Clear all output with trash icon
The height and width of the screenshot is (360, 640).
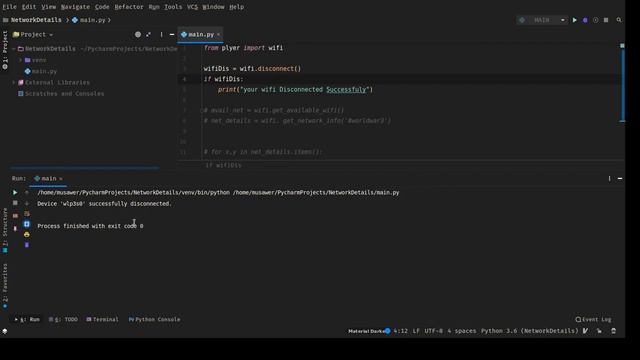27,245
